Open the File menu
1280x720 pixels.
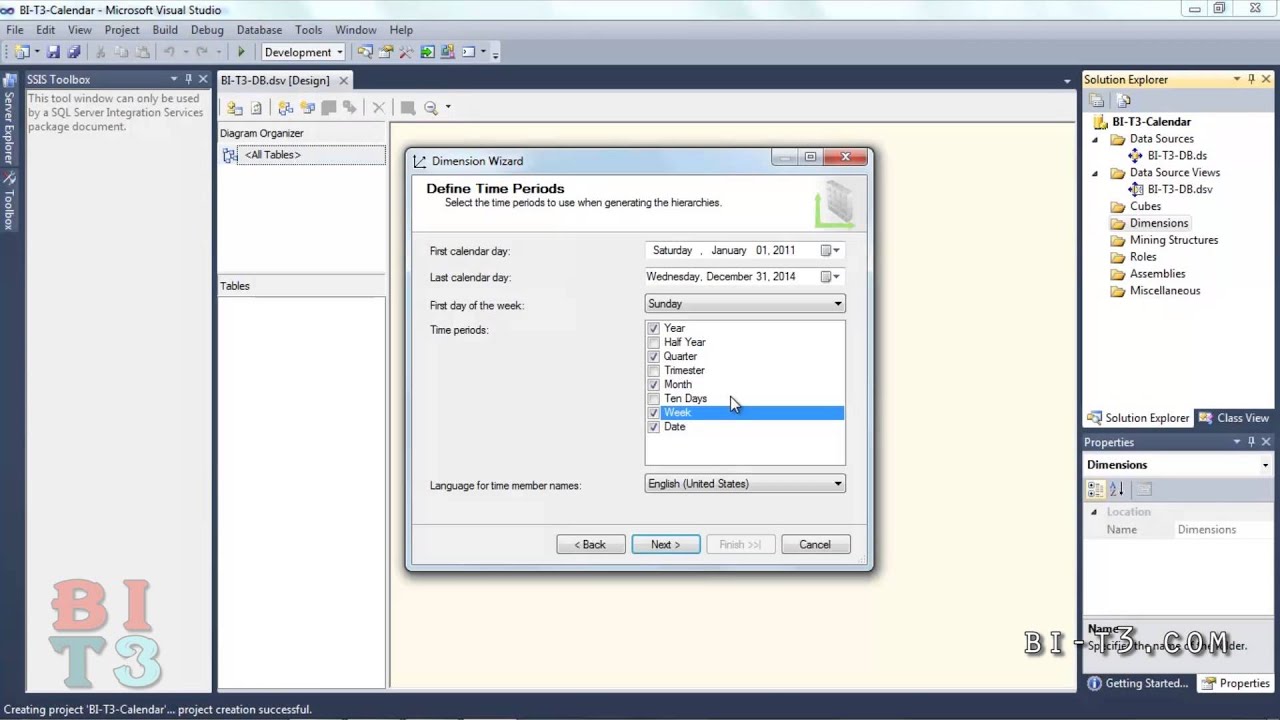[x=15, y=30]
